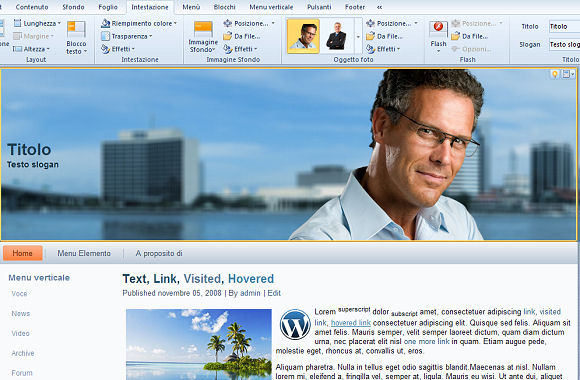Open Trasparenza option in Intestazione group
Screen dimensions: 580x380
[x=128, y=36]
